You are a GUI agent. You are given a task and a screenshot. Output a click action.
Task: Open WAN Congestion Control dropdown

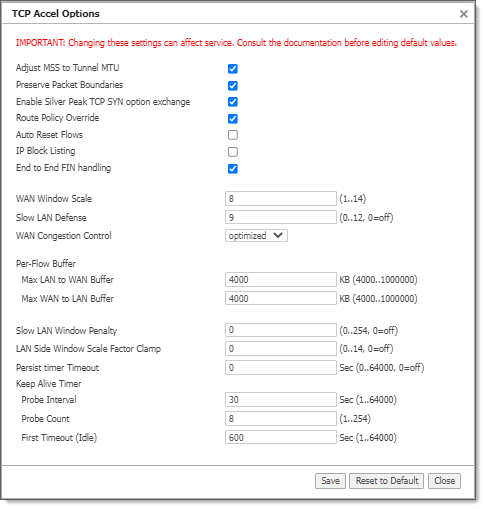click(256, 236)
